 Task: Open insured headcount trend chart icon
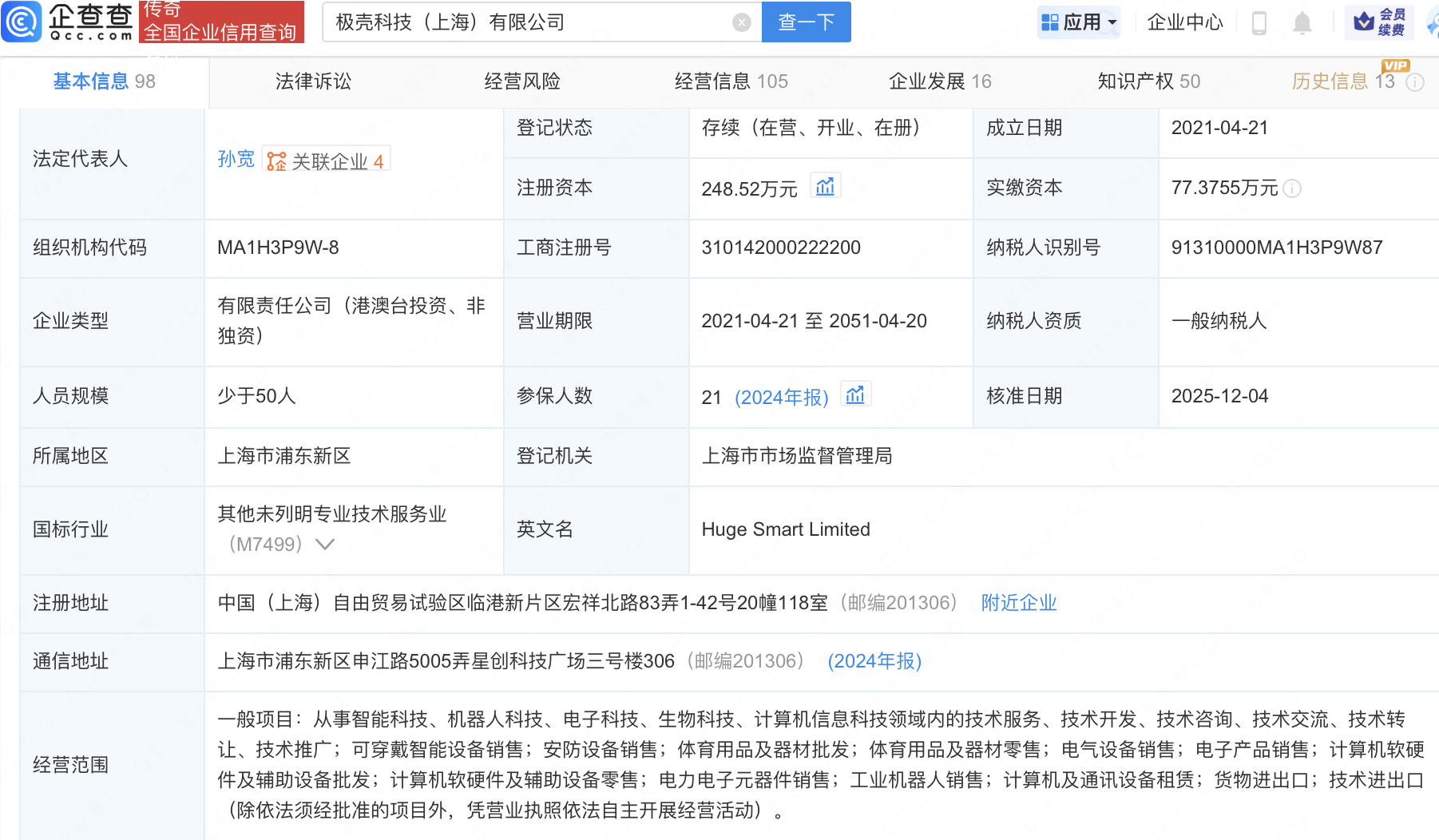(x=855, y=395)
